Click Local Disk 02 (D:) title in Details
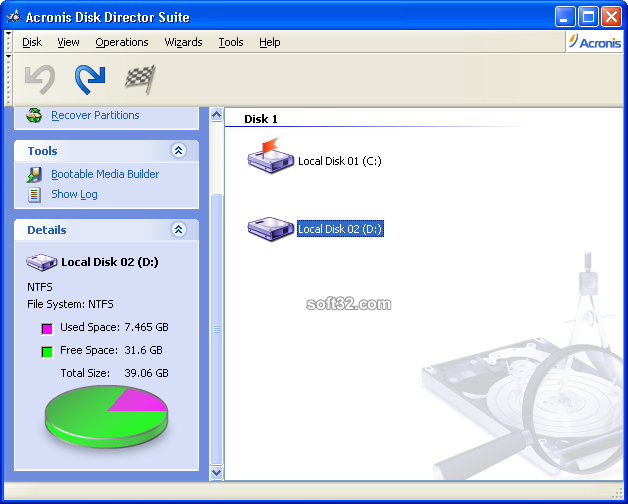 [110, 262]
